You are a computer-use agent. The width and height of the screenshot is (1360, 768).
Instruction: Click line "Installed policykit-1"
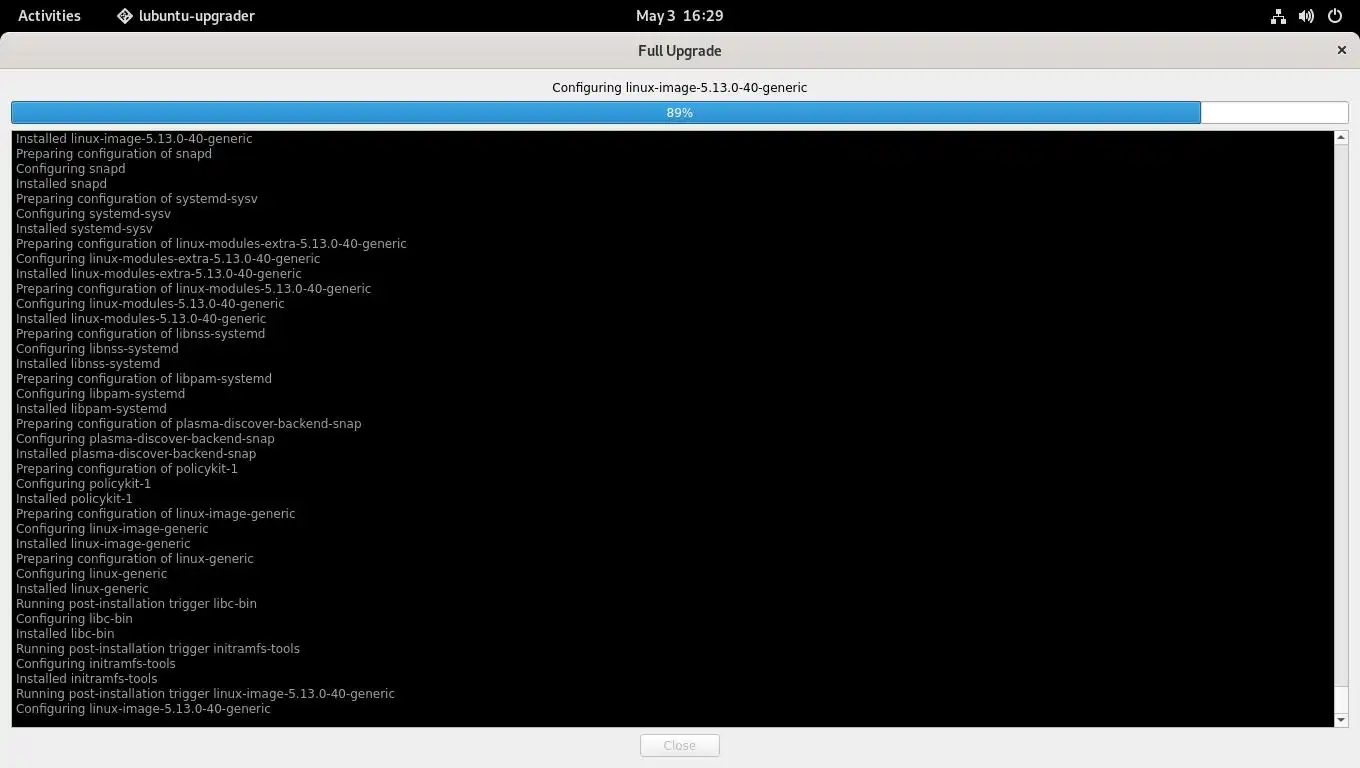[74, 499]
